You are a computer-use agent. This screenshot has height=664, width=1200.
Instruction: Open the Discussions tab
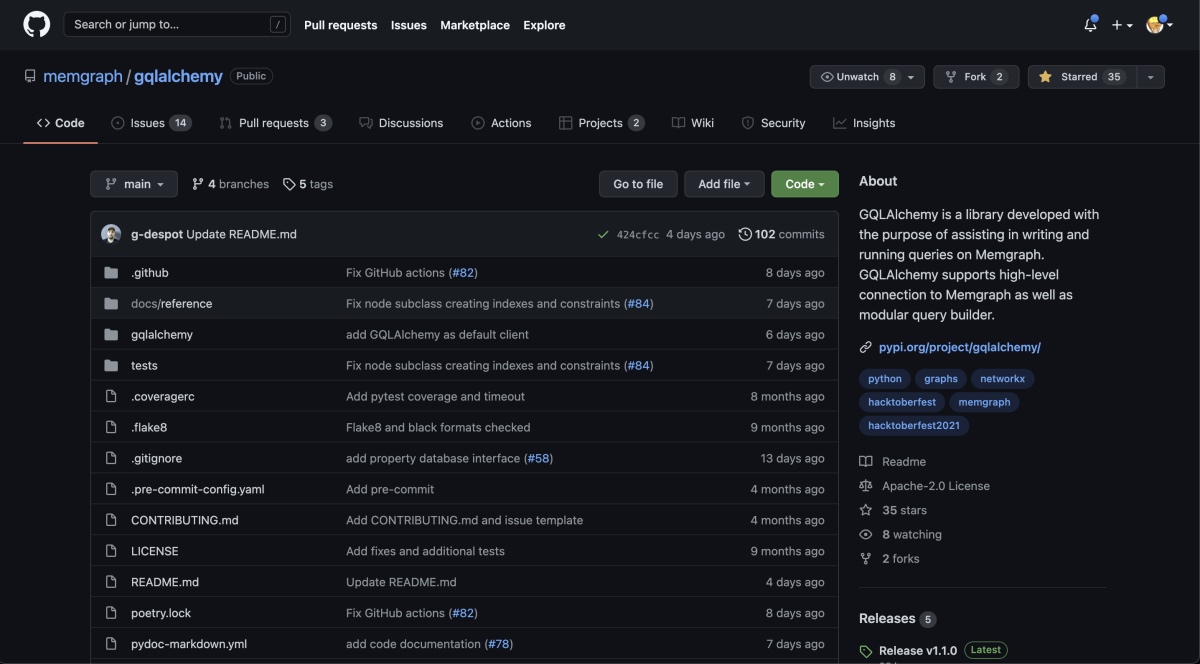click(x=401, y=123)
